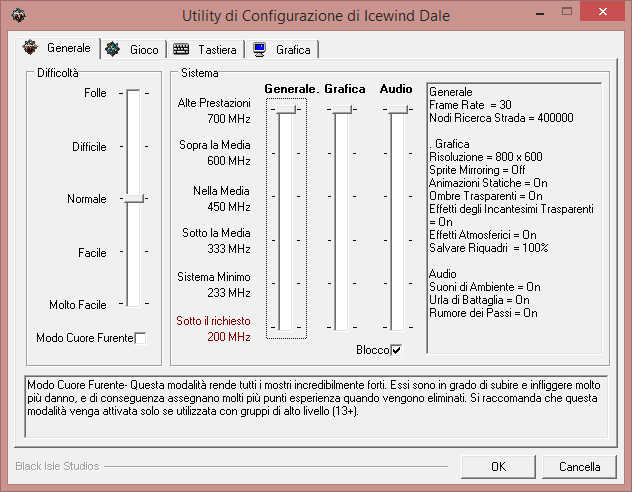
Task: Click the Grafica column header in Sistema
Action: click(345, 89)
